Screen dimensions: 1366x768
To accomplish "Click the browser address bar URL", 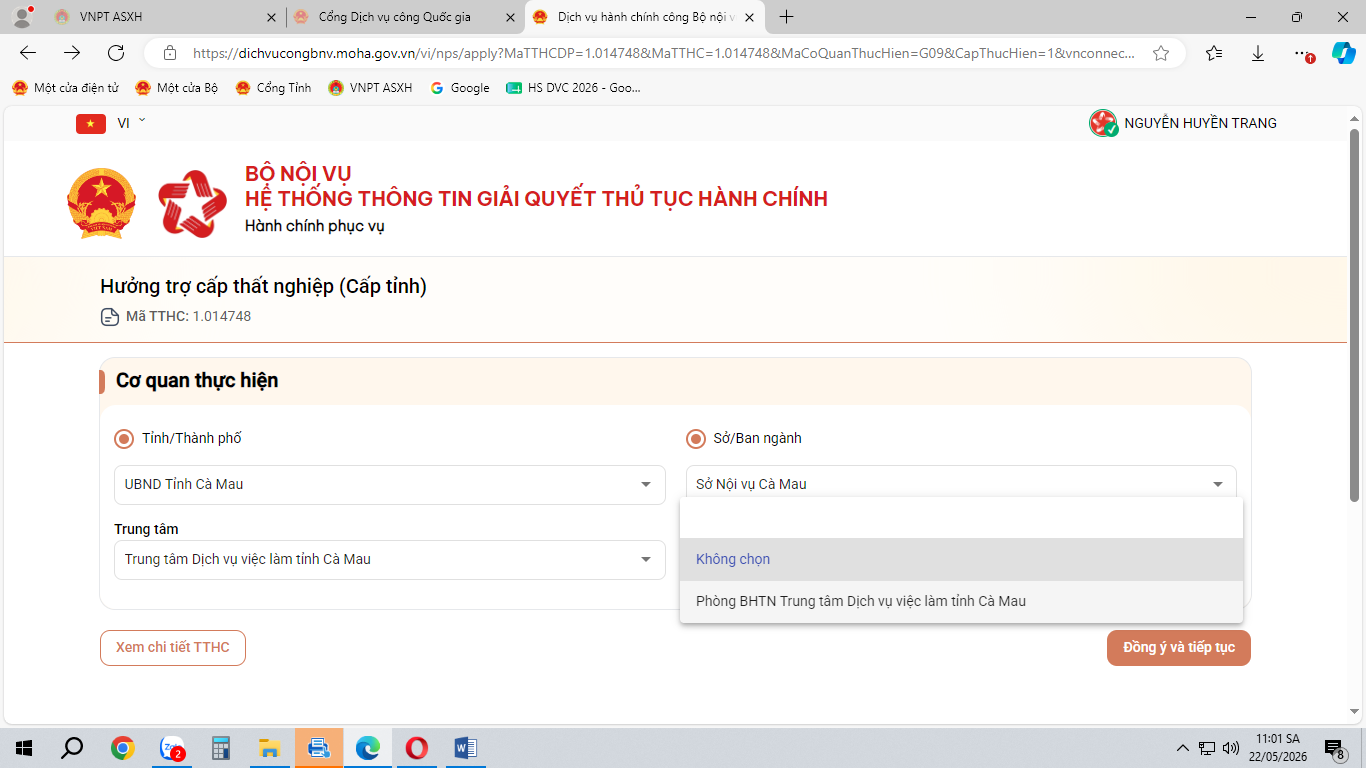I will (663, 53).
